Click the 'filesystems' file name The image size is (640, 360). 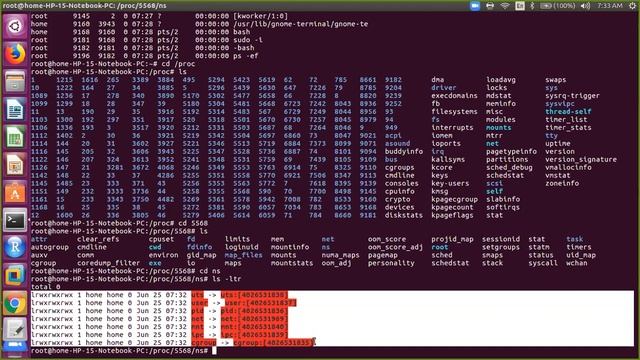(x=454, y=112)
